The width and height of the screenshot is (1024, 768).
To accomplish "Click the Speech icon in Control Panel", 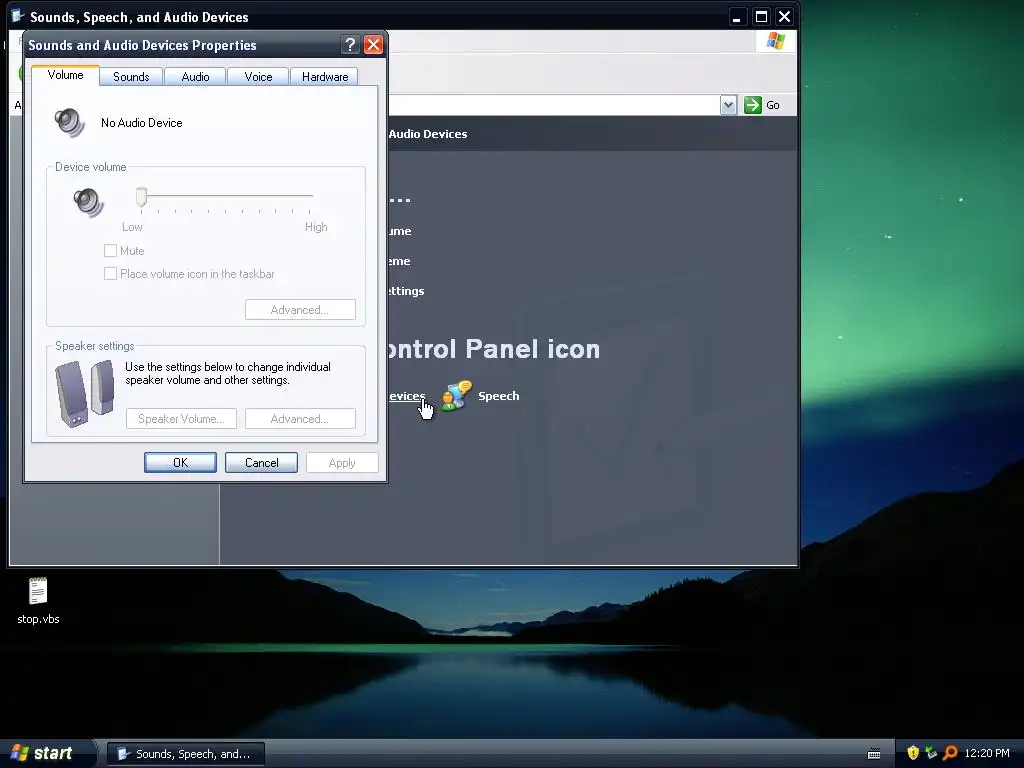I will click(456, 396).
